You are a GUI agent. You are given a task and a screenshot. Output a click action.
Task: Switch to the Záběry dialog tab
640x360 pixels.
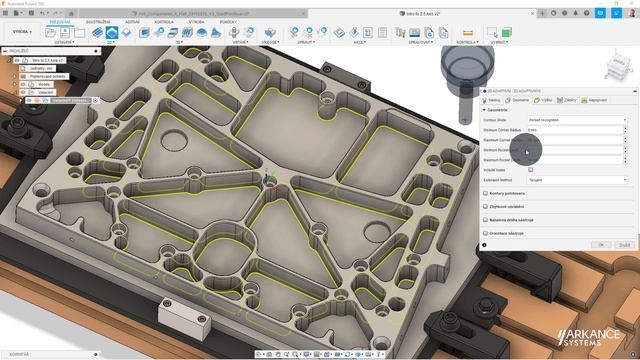pyautogui.click(x=567, y=100)
